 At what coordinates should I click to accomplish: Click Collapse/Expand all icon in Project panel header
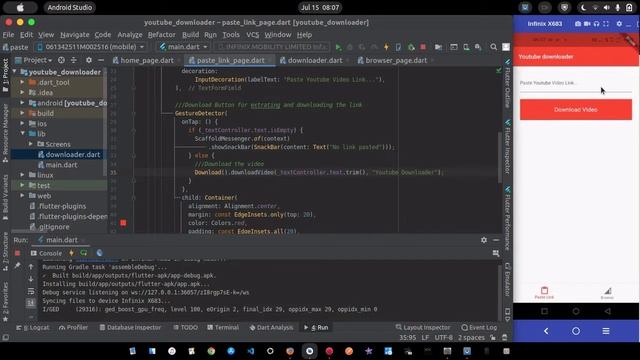pyautogui.click(x=74, y=60)
